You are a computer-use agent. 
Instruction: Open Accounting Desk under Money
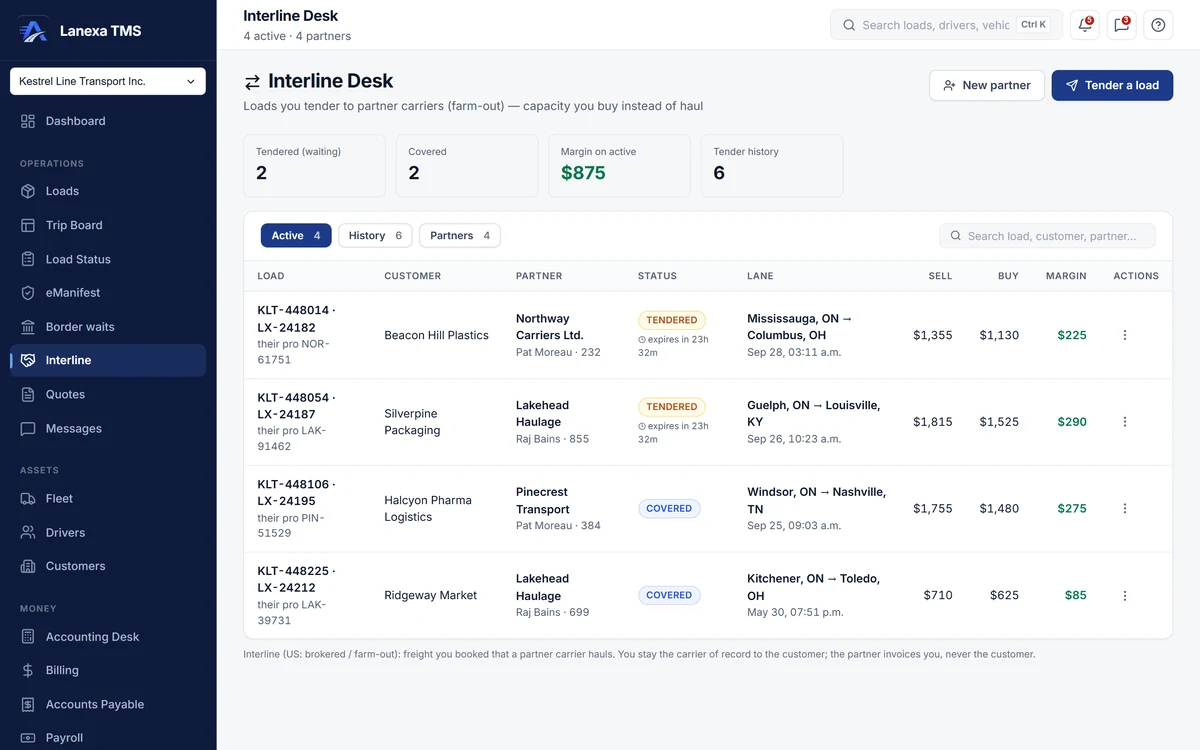click(108, 637)
